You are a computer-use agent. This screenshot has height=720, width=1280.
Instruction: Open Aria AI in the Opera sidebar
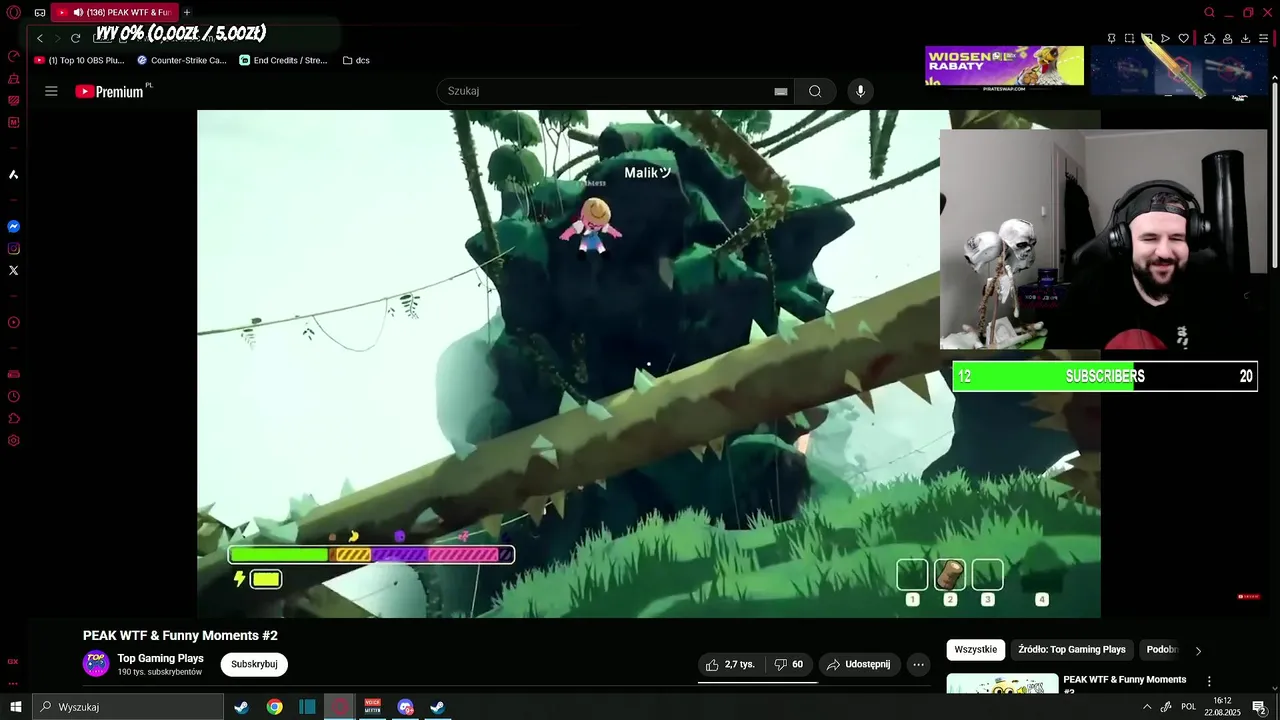pyautogui.click(x=14, y=175)
